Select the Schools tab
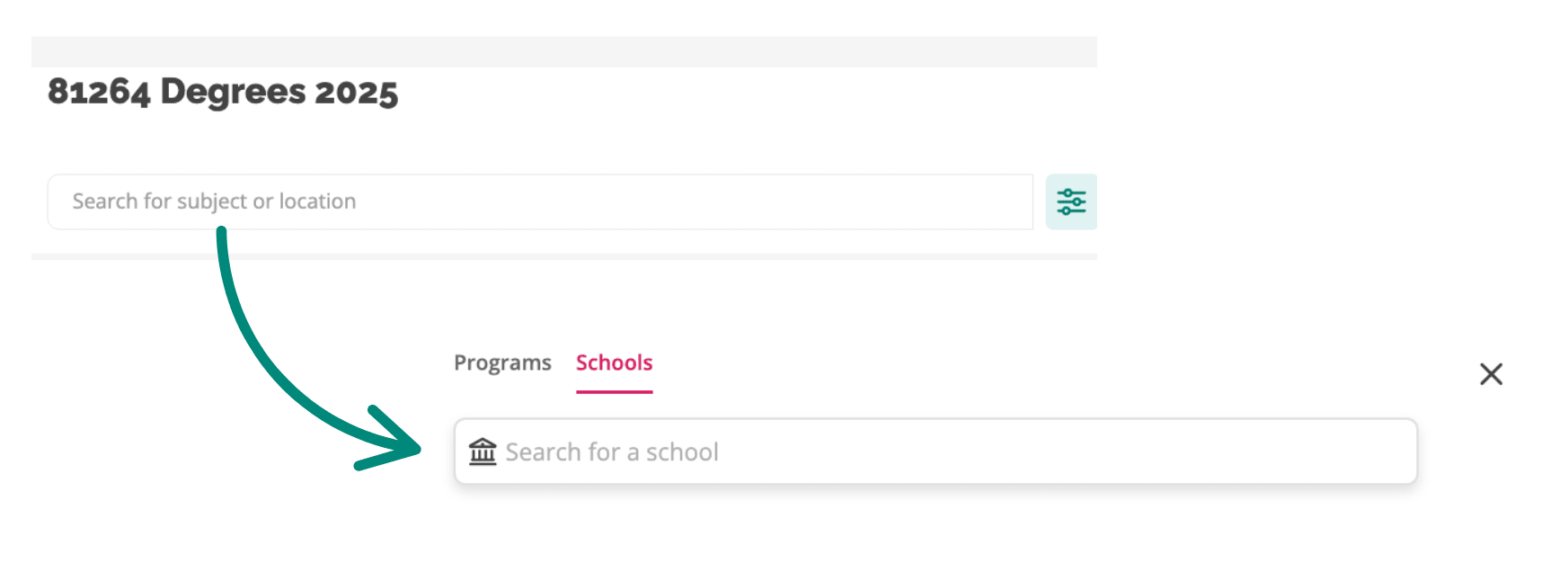This screenshot has height=563, width=1568. (614, 362)
